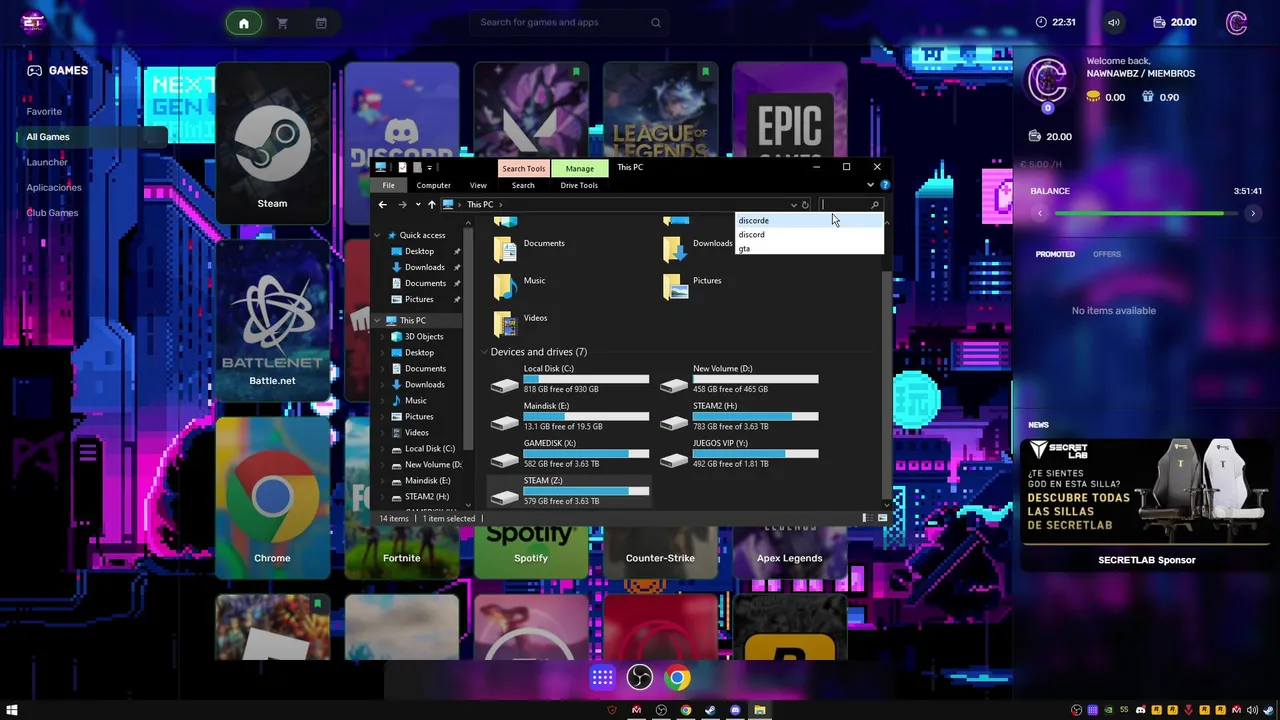
Task: Click the home icon in launcher top bar
Action: click(x=243, y=23)
